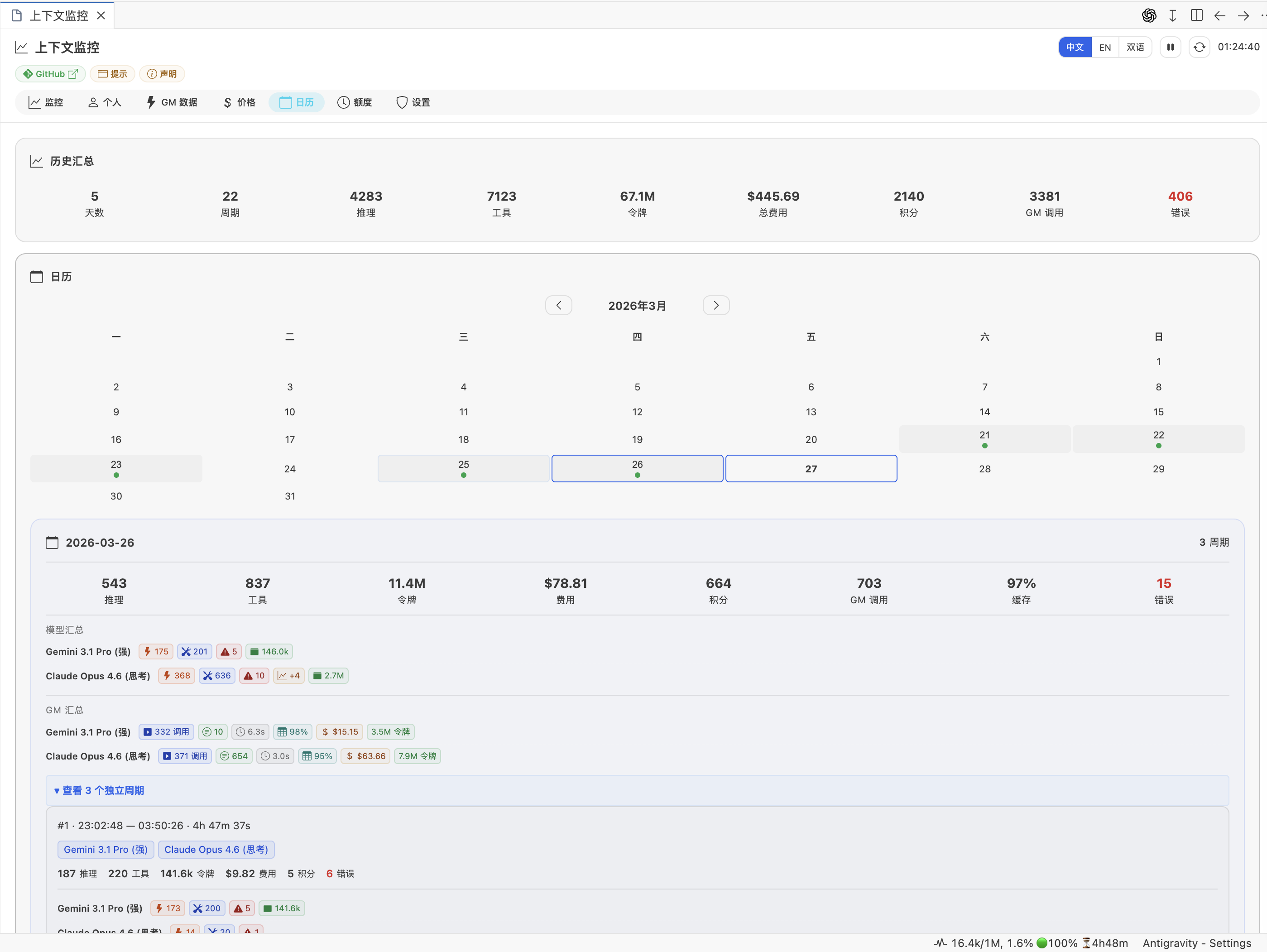Click the refresh icon next to timer
Screen dimensions: 1267x952
point(1199,47)
